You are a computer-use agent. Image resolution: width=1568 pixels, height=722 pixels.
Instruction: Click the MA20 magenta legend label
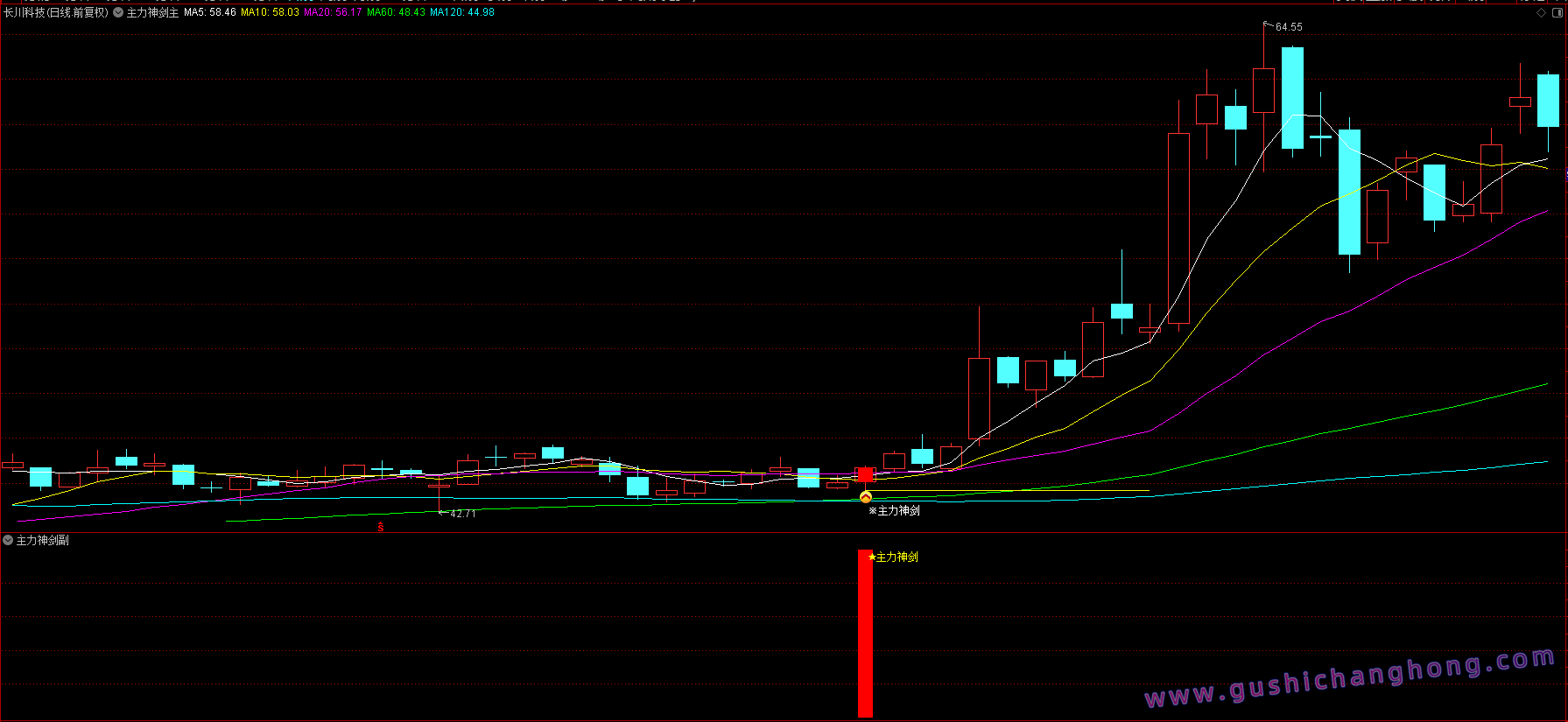click(x=333, y=12)
